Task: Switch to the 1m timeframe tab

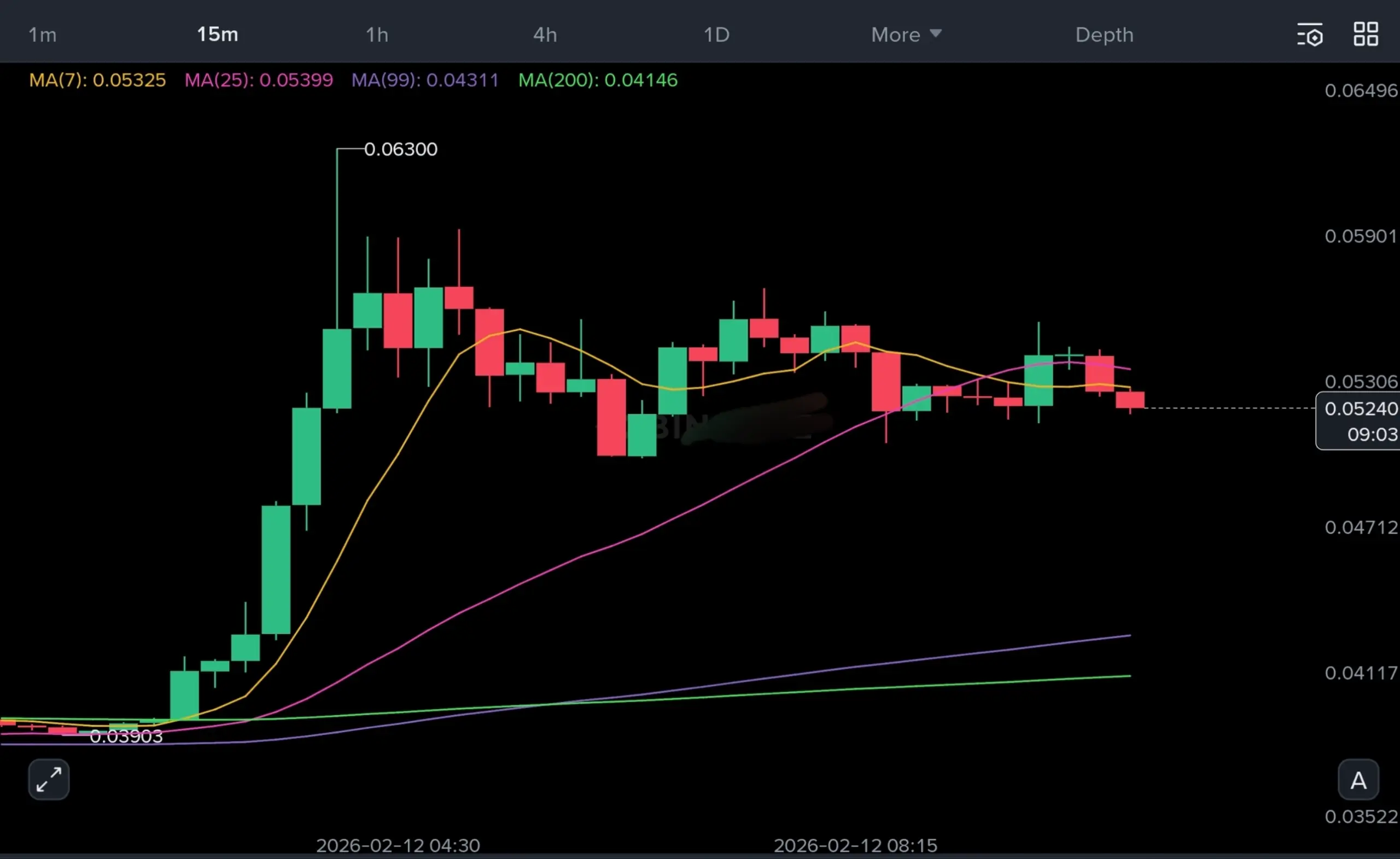Action: 43,35
